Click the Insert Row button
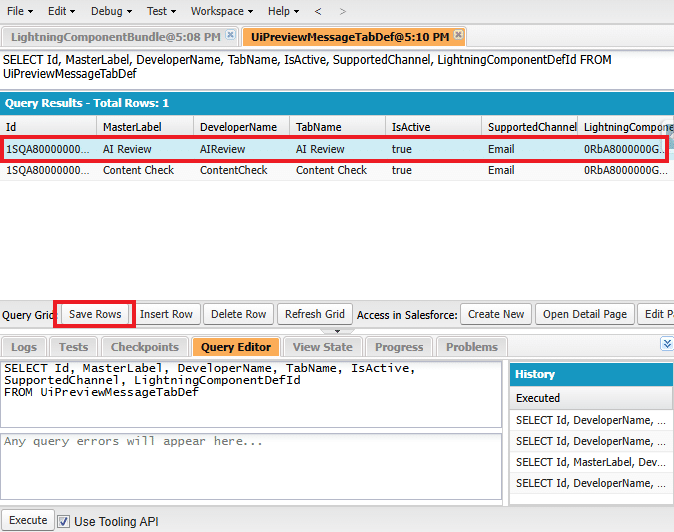This screenshot has height=532, width=674. pos(166,314)
